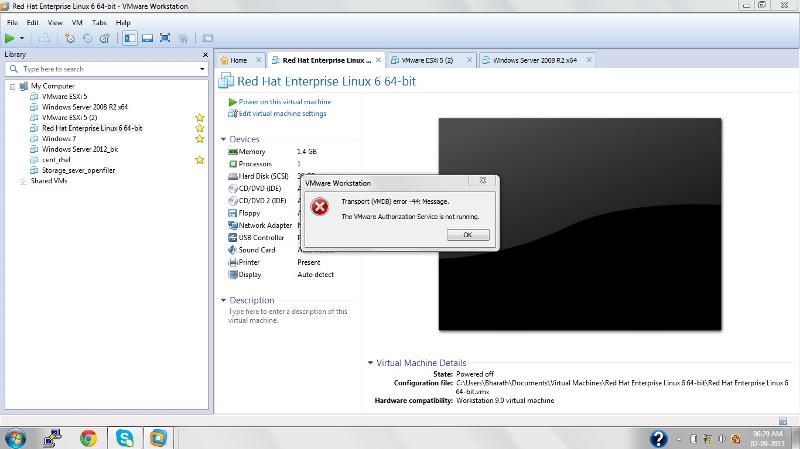Viewport: 800px width, 449px height.
Task: Open the library search dropdown arrow
Action: (202, 69)
